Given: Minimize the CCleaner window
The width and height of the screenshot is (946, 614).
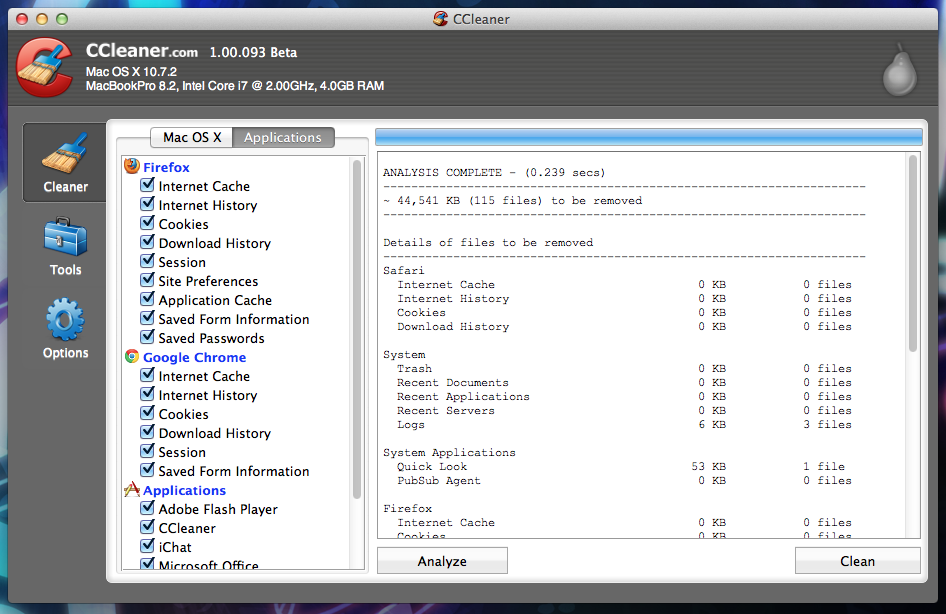Looking at the screenshot, I should click(x=42, y=19).
